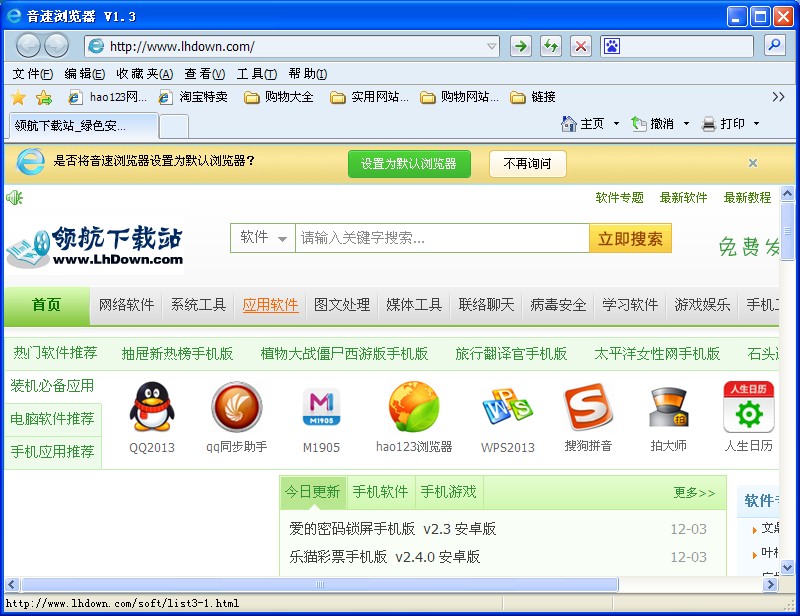Open the 最新软件 link
Screen dimensions: 800x616
pyautogui.click(x=683, y=198)
